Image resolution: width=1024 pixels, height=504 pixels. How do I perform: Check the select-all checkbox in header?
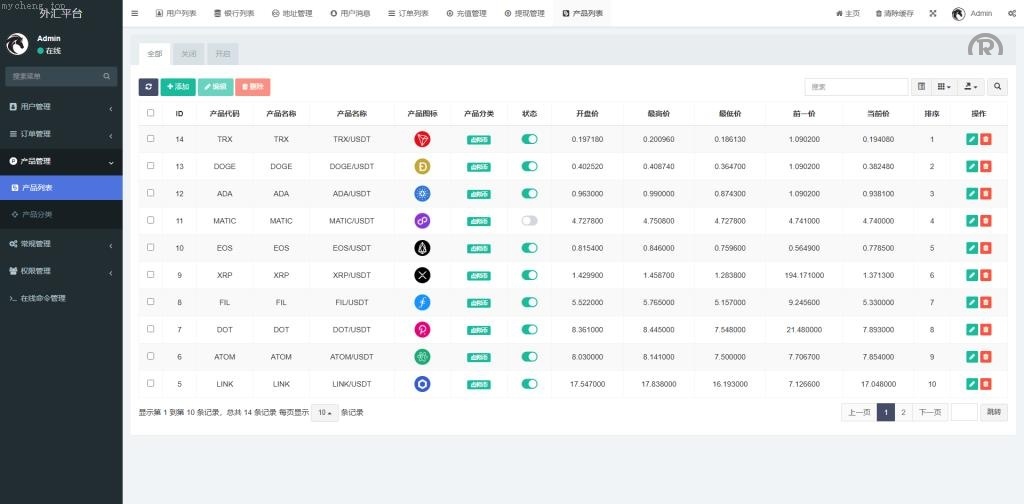(150, 113)
